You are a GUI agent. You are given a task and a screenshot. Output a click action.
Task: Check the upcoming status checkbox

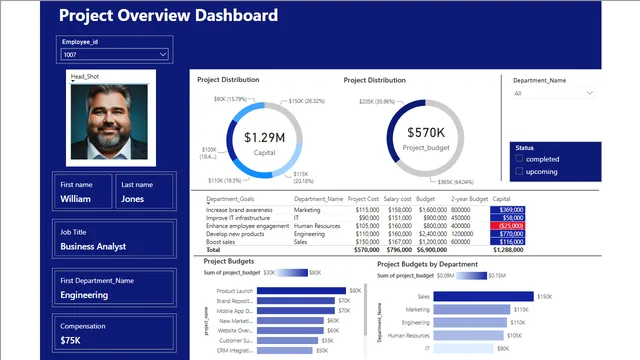click(x=519, y=171)
